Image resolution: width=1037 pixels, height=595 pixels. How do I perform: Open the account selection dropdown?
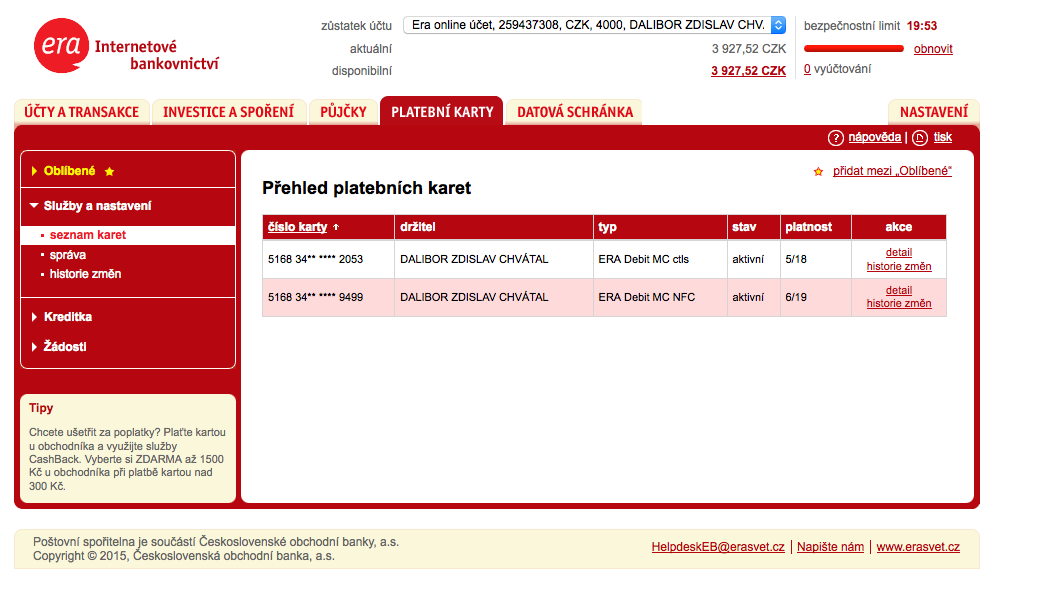pos(595,25)
